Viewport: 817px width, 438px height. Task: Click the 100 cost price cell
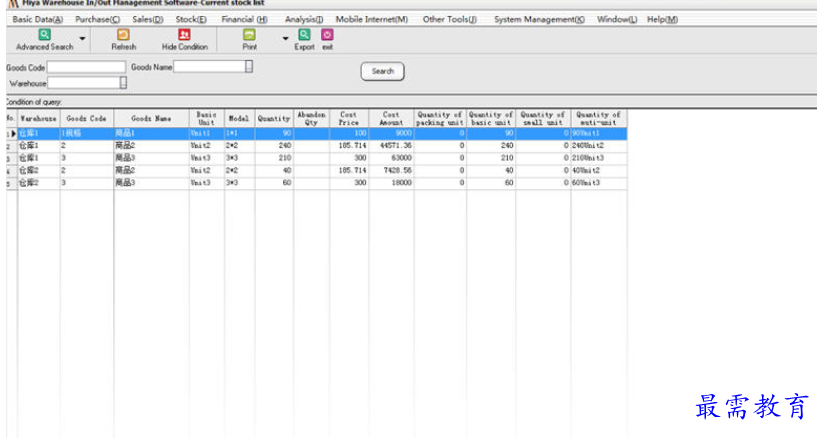tap(349, 133)
